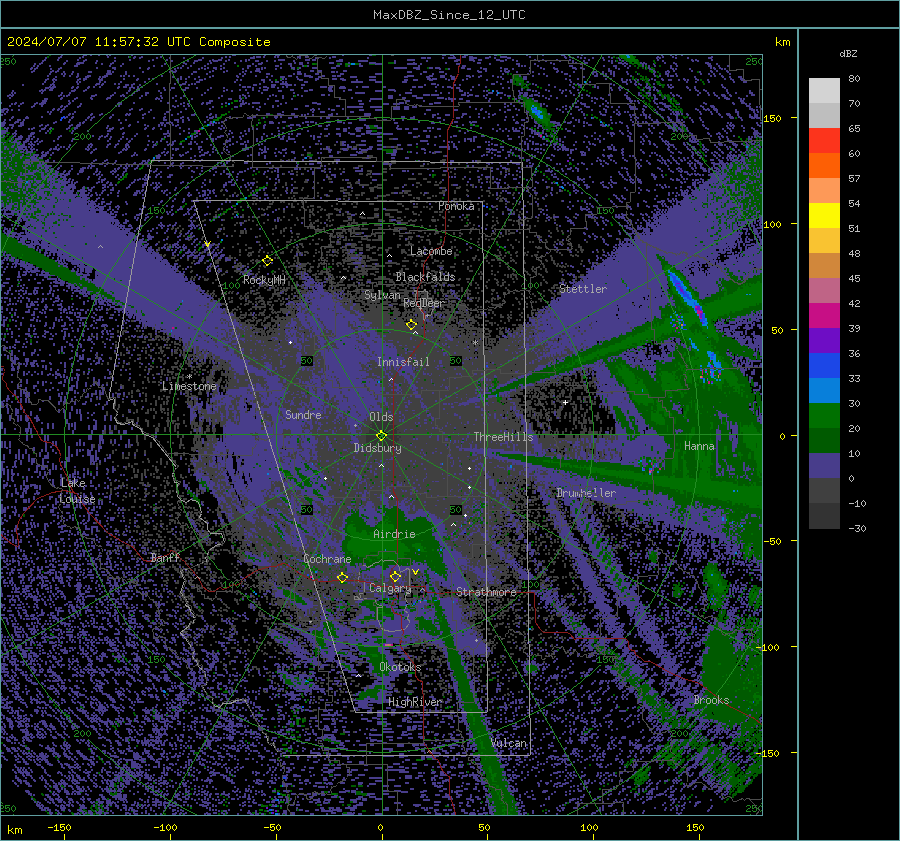Image resolution: width=900 pixels, height=841 pixels.
Task: Click the ThreeHills town label
Action: [x=503, y=437]
